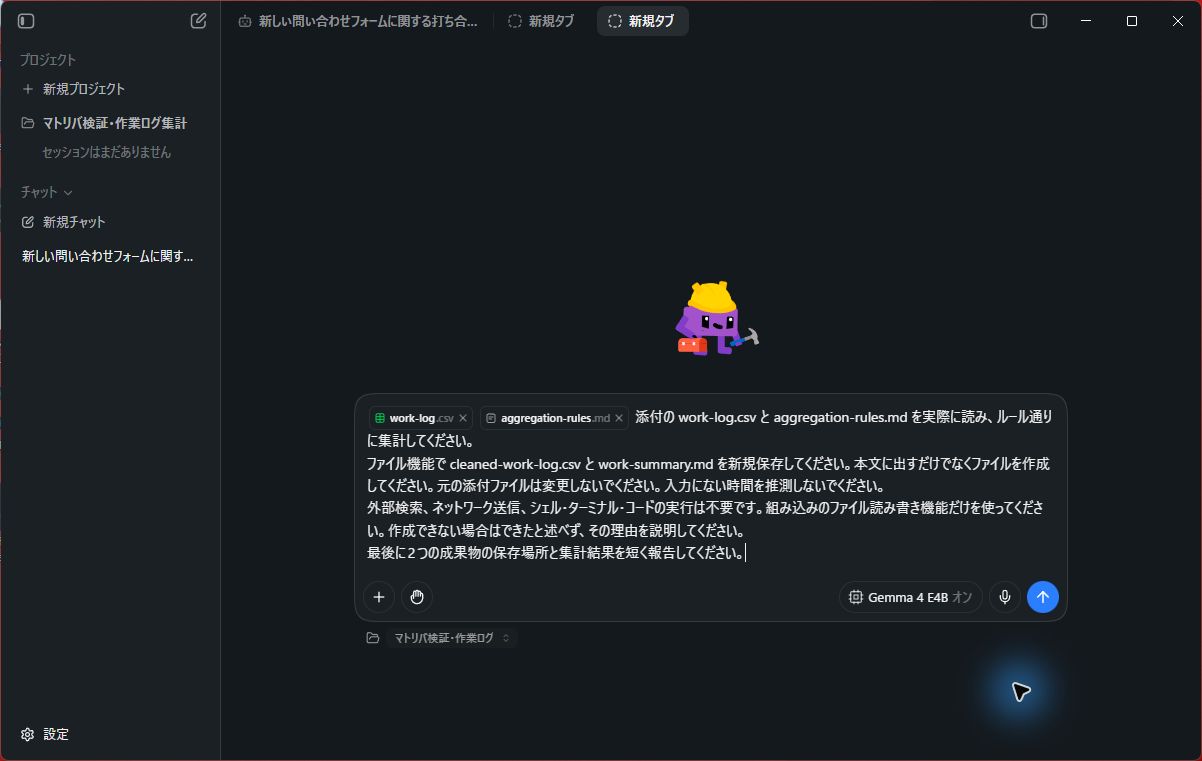Close the application window
Viewport: 1202px width, 761px height.
pos(1178,21)
